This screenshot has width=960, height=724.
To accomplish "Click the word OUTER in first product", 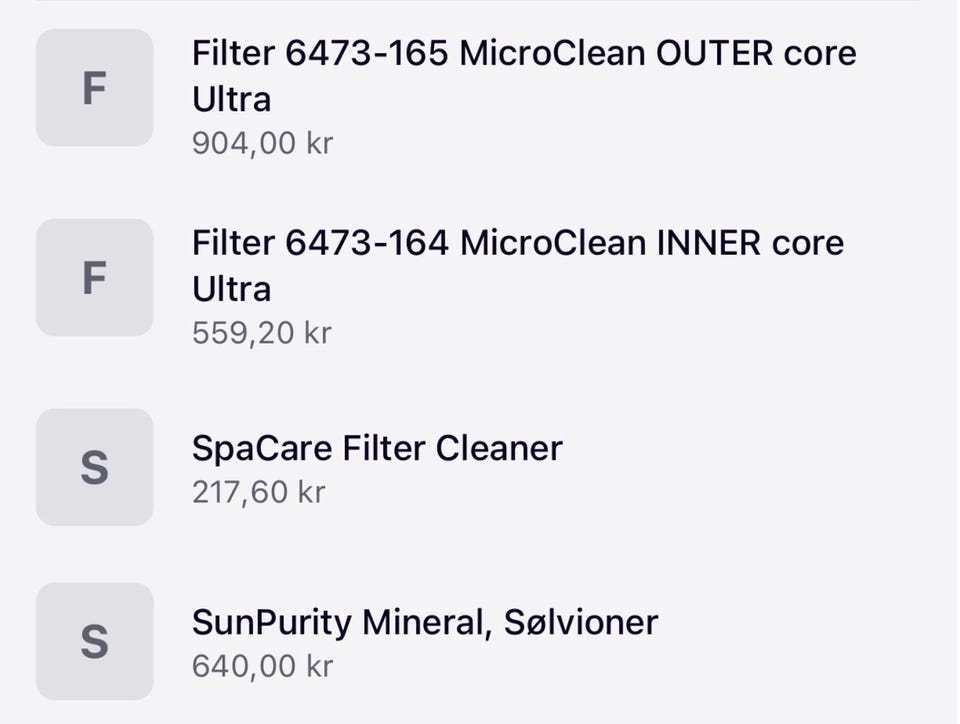I will (714, 53).
